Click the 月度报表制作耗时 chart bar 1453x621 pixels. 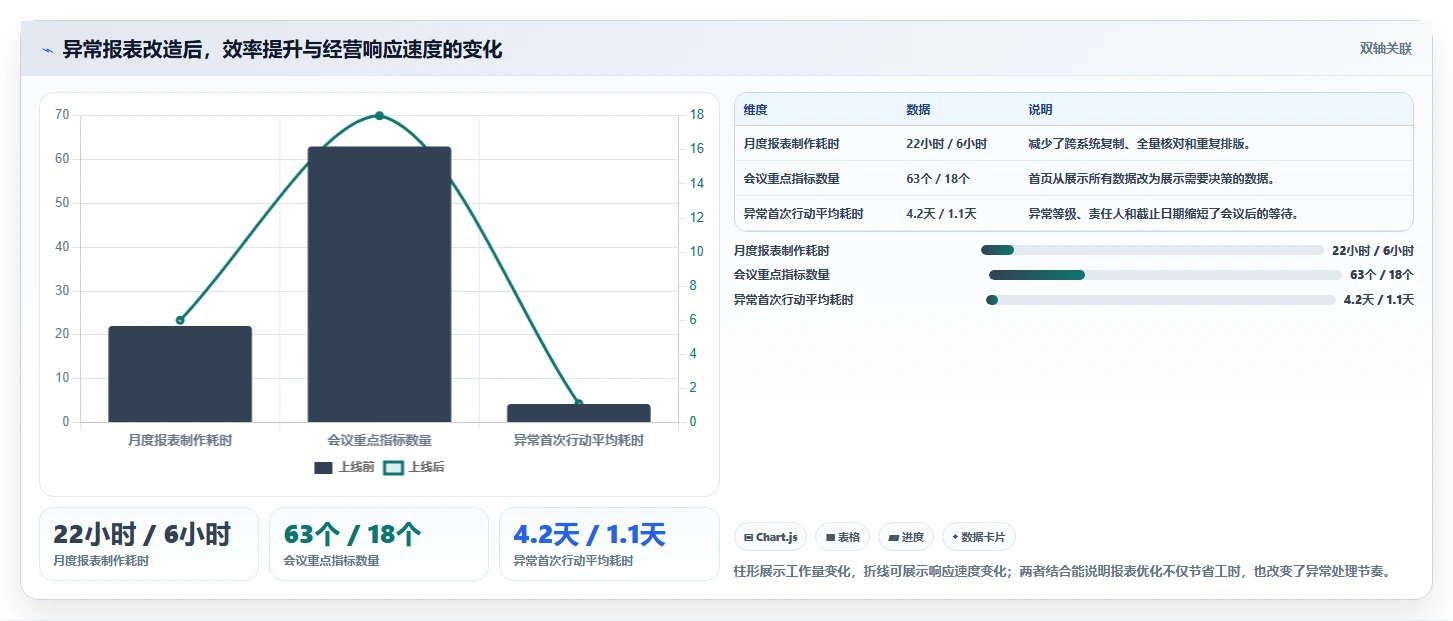pyautogui.click(x=180, y=374)
